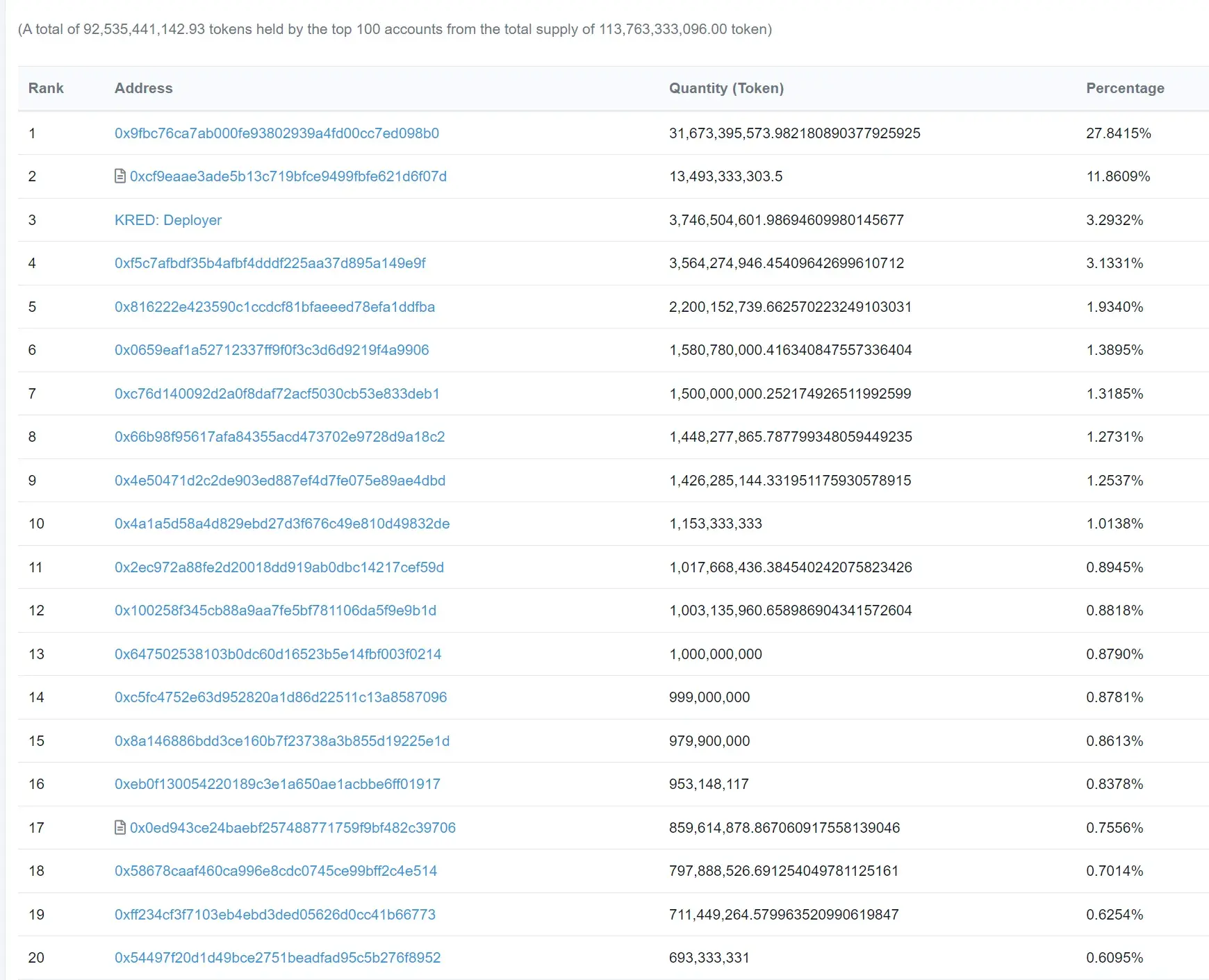Click the Quantity (Token) column header

tap(726, 88)
